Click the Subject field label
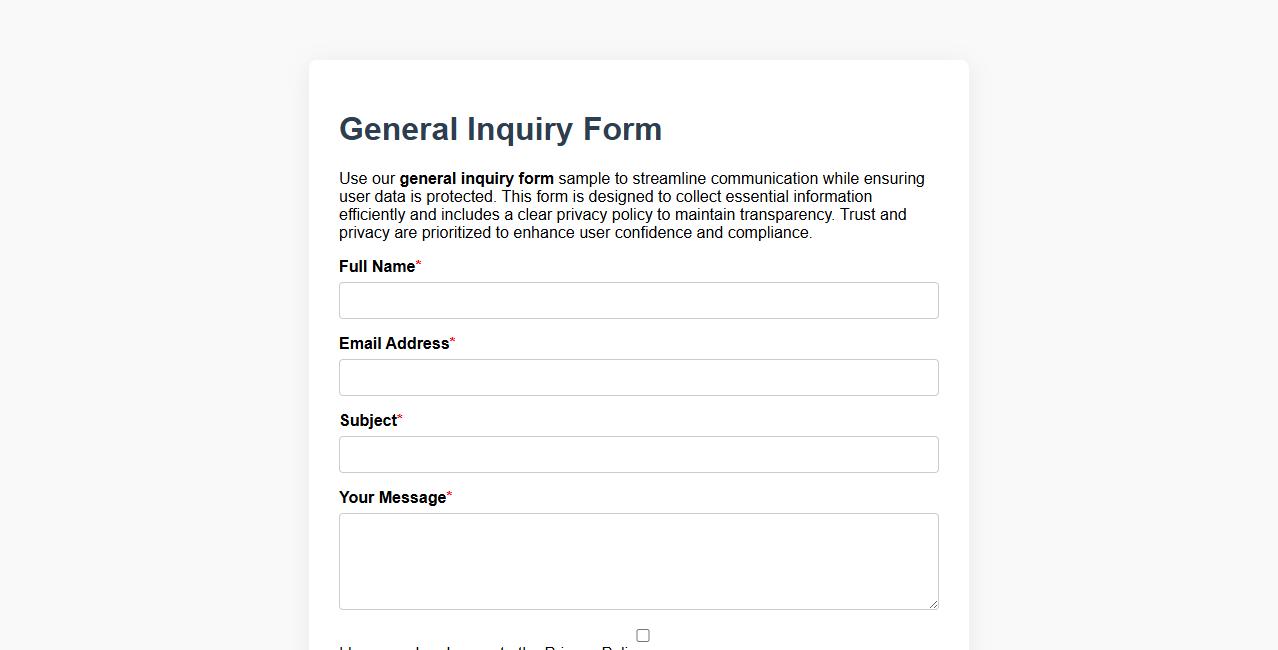 368,420
